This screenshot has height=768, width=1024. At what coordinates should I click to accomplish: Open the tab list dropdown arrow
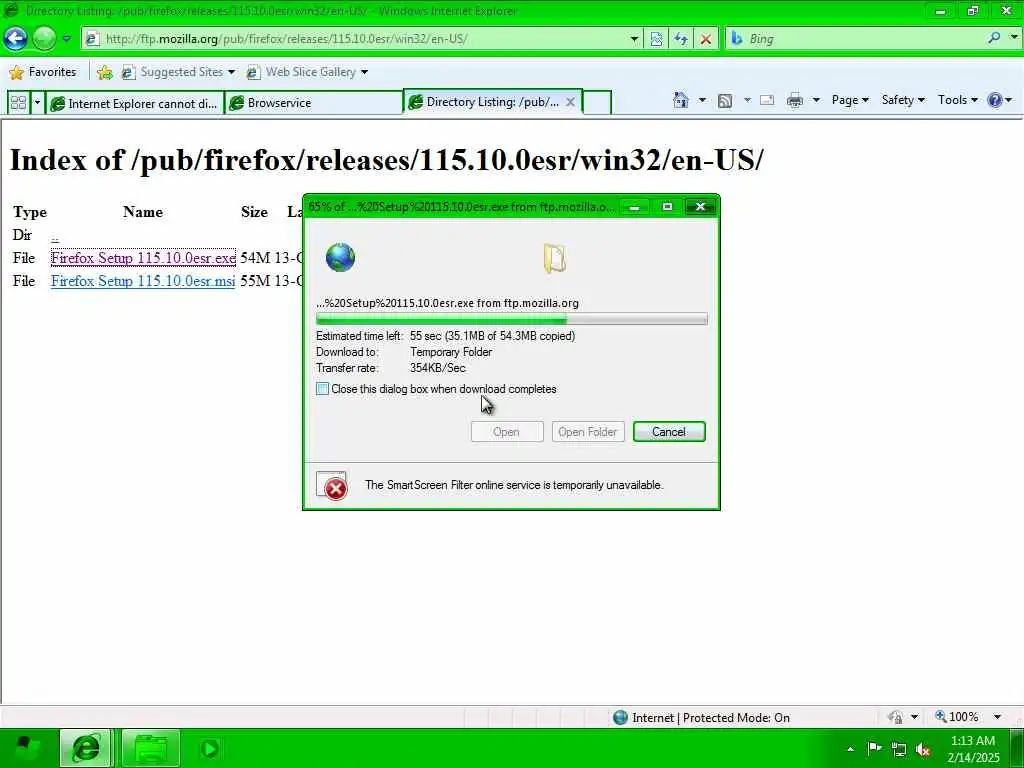37,103
